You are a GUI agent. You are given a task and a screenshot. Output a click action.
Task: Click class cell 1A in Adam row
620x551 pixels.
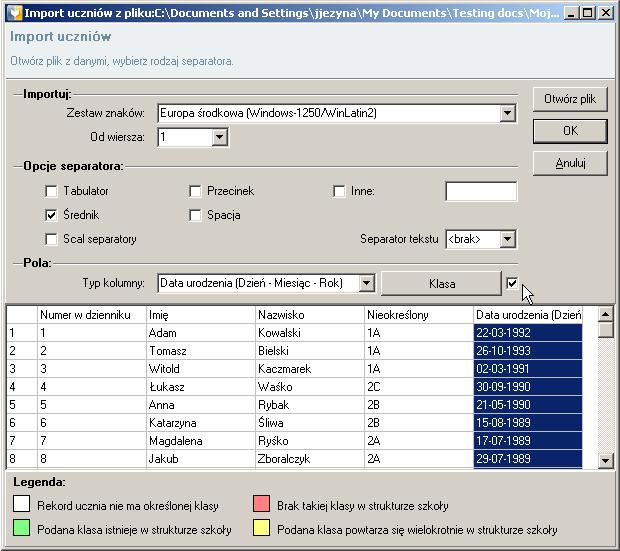419,333
